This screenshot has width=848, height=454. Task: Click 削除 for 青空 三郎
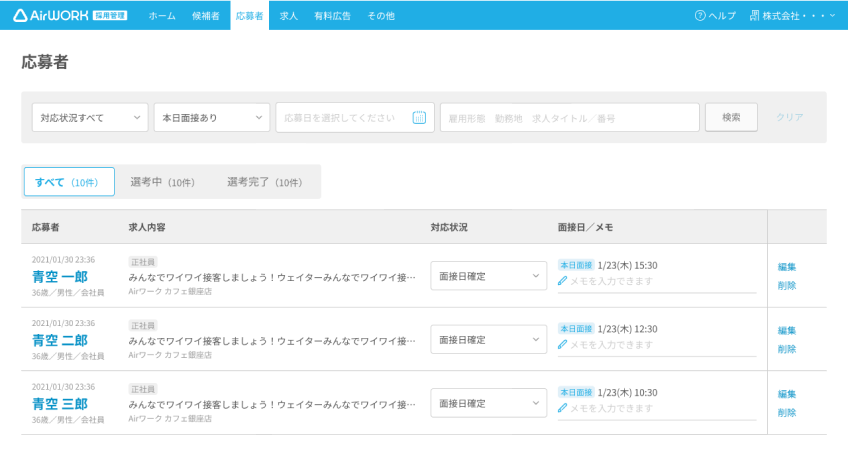pyautogui.click(x=787, y=412)
